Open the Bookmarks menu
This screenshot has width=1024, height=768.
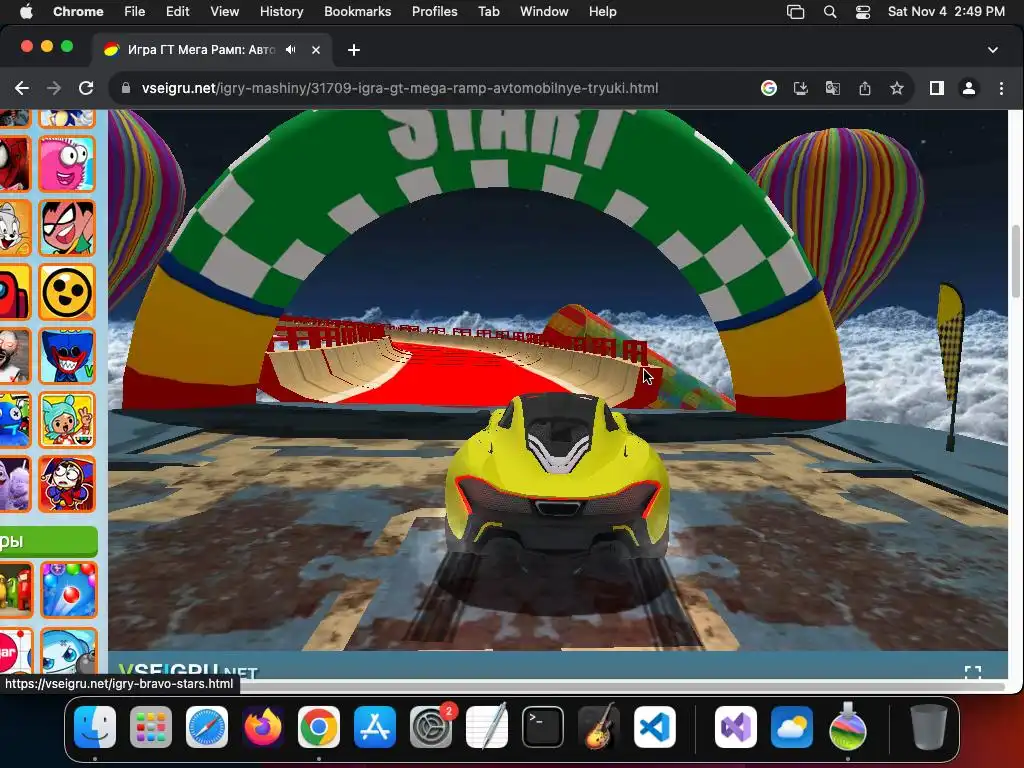(x=357, y=12)
